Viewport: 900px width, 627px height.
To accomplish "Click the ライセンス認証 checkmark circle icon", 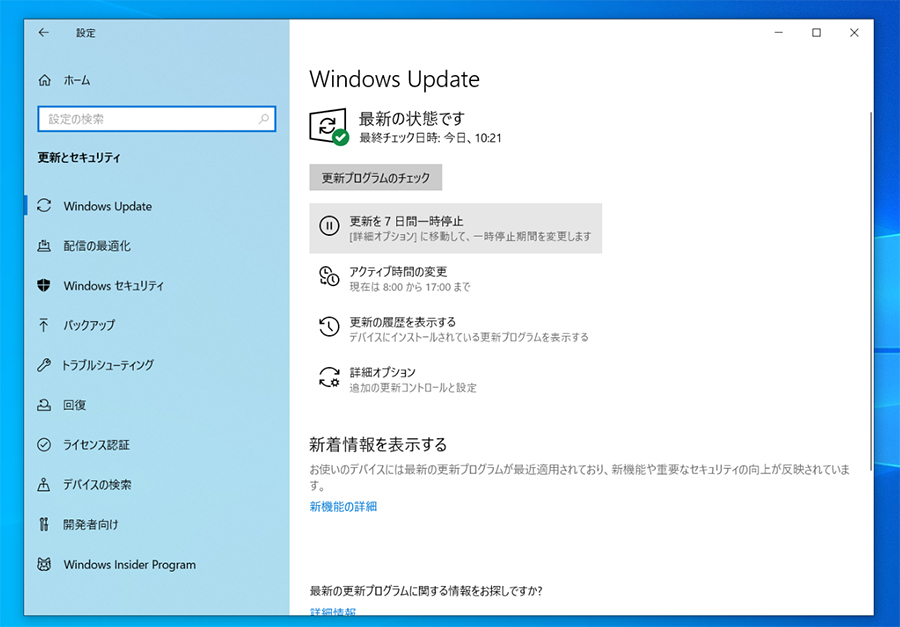I will [44, 444].
